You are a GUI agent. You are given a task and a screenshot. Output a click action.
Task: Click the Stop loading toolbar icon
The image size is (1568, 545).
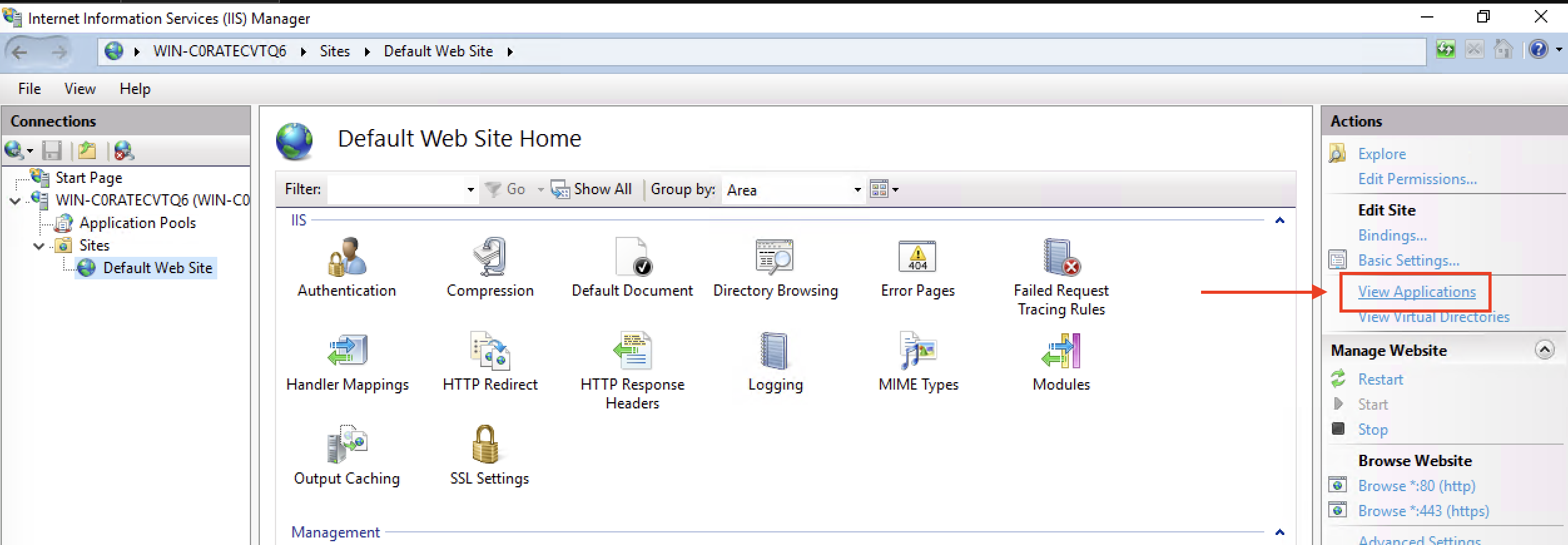[x=1475, y=49]
